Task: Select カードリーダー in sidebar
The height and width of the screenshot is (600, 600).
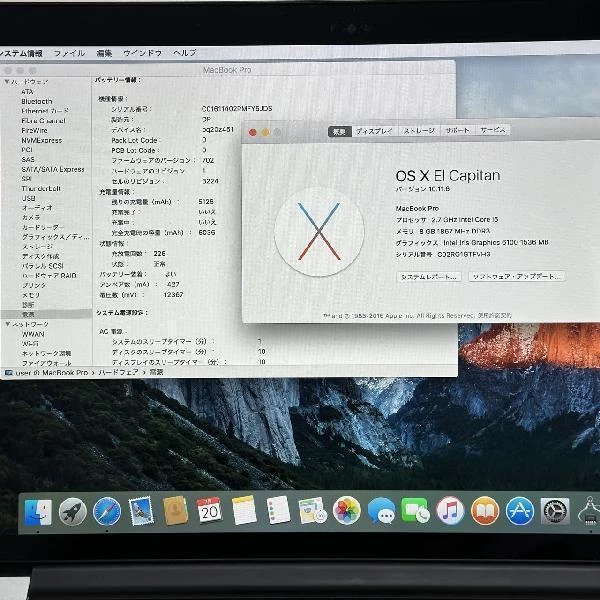Action: click(43, 227)
